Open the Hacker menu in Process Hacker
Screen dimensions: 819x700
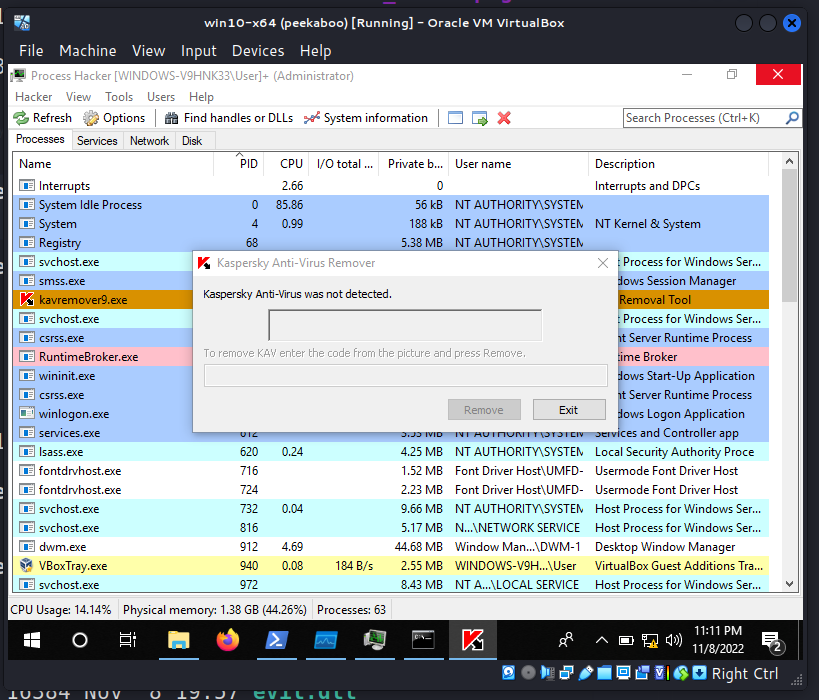[33, 97]
